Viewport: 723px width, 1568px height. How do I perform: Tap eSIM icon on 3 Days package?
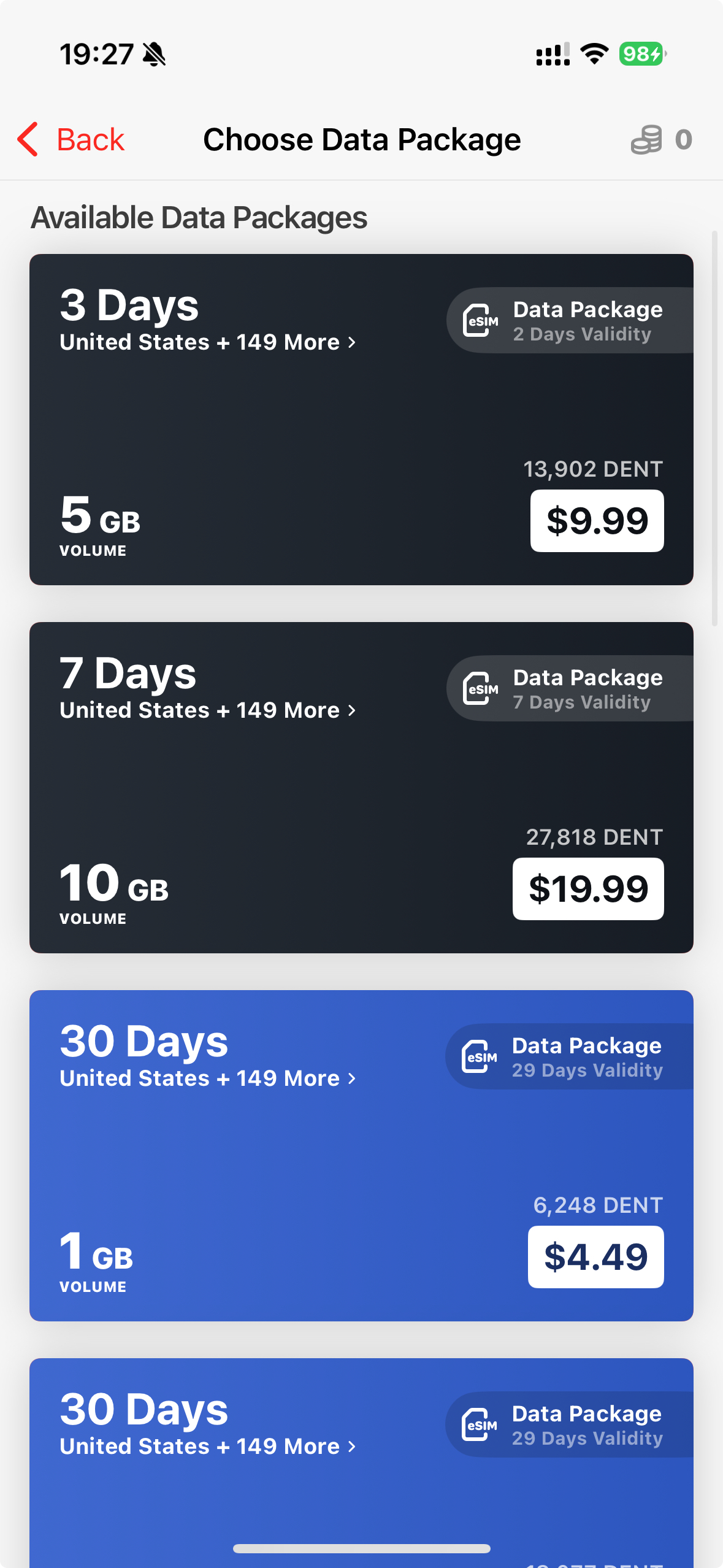tap(480, 320)
